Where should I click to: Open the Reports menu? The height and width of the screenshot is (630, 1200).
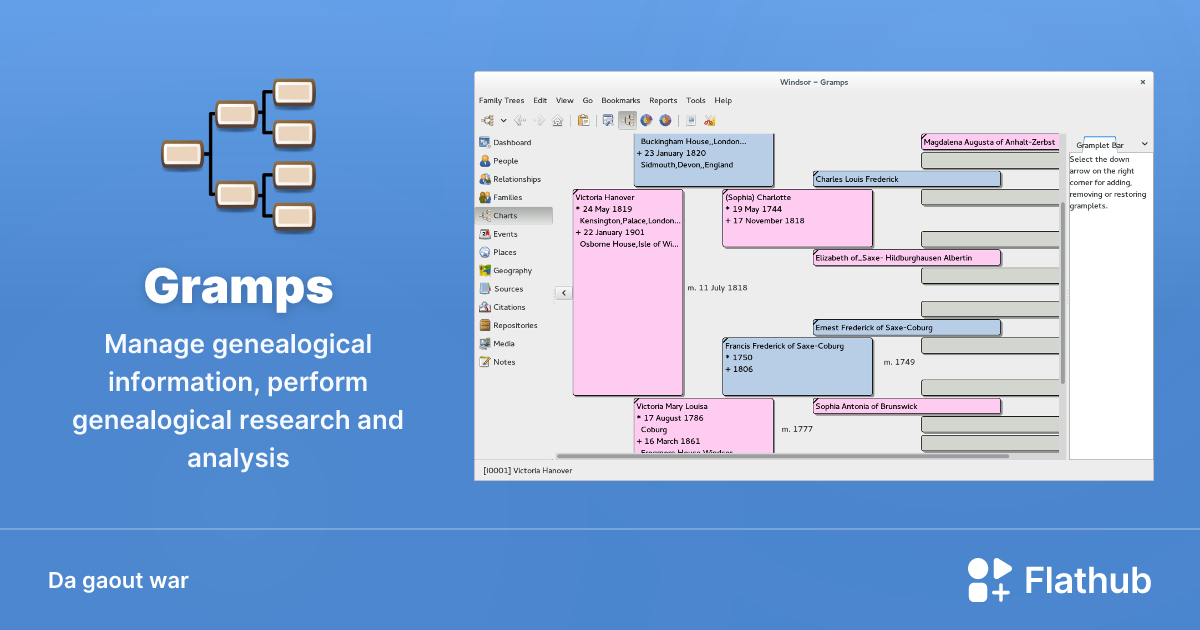pos(662,100)
